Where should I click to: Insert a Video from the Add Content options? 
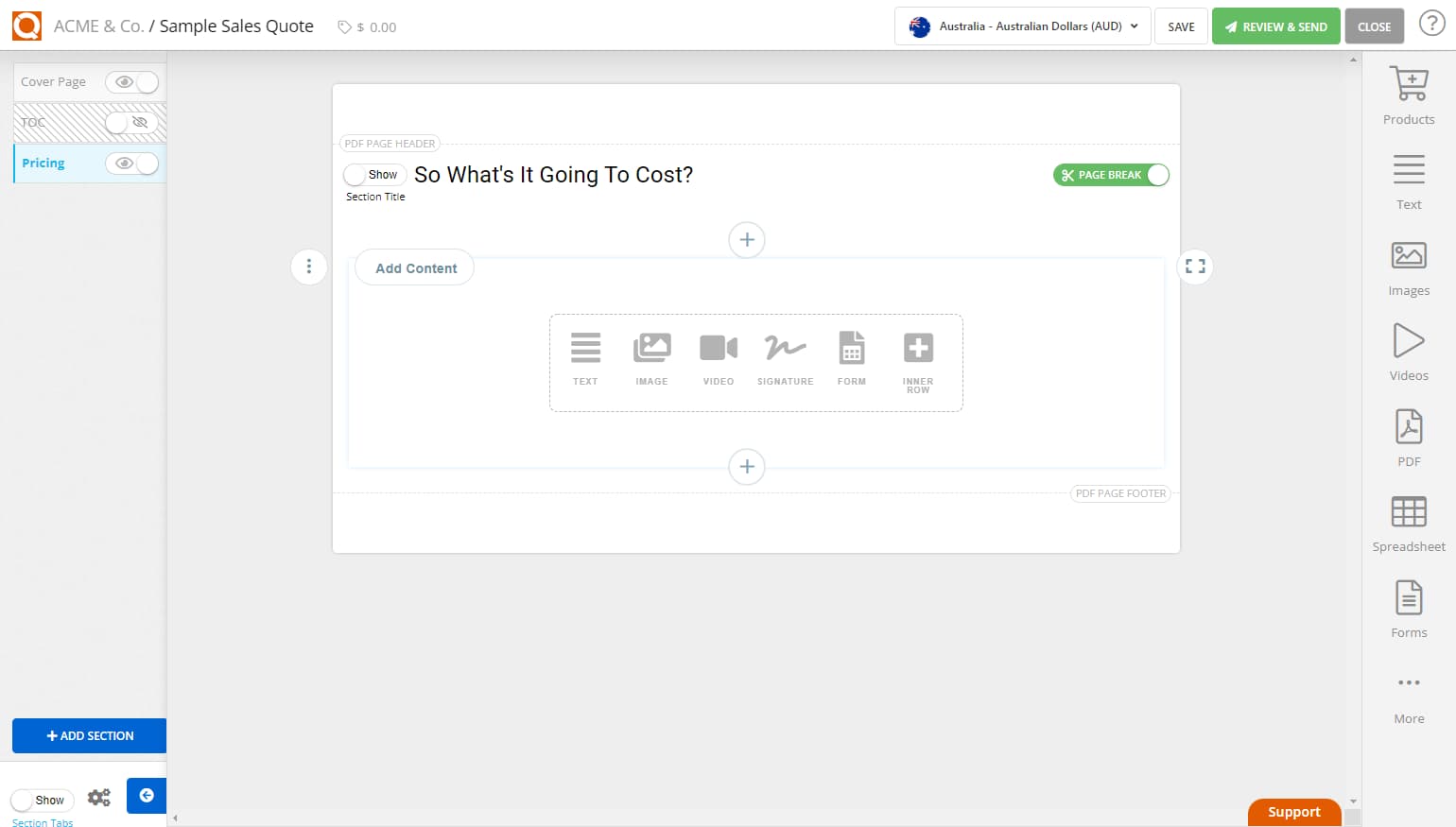719,357
